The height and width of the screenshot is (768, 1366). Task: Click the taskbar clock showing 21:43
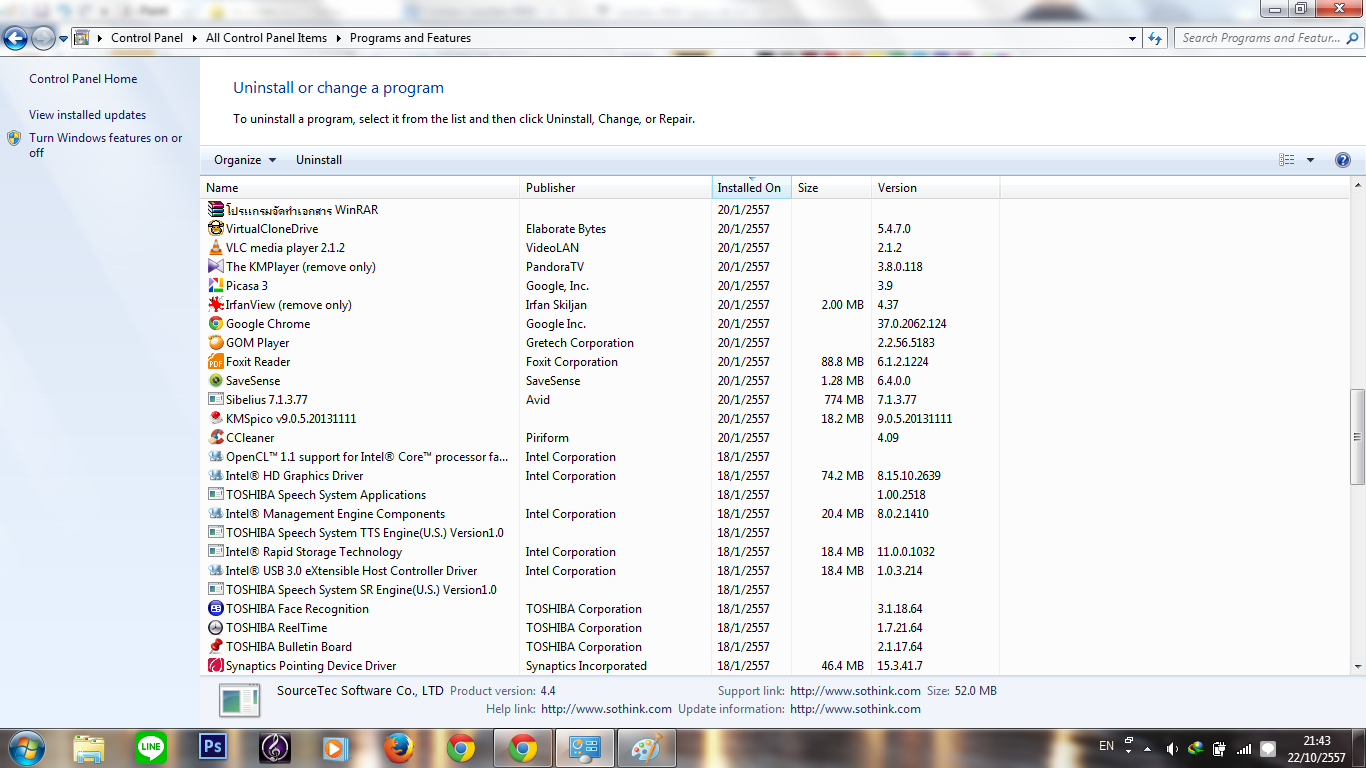(1317, 741)
